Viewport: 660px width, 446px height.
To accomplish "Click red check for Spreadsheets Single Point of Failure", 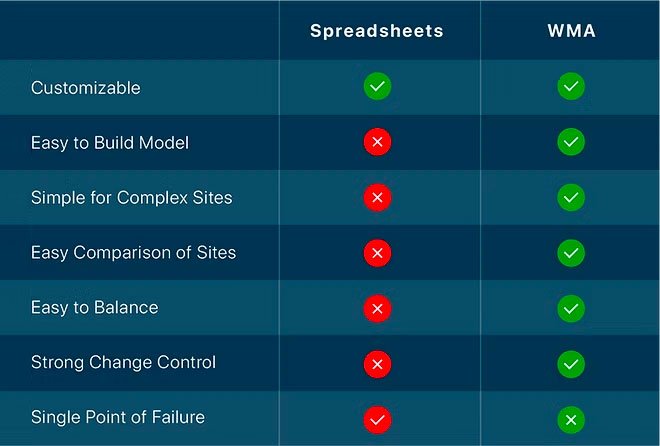I will point(377,418).
